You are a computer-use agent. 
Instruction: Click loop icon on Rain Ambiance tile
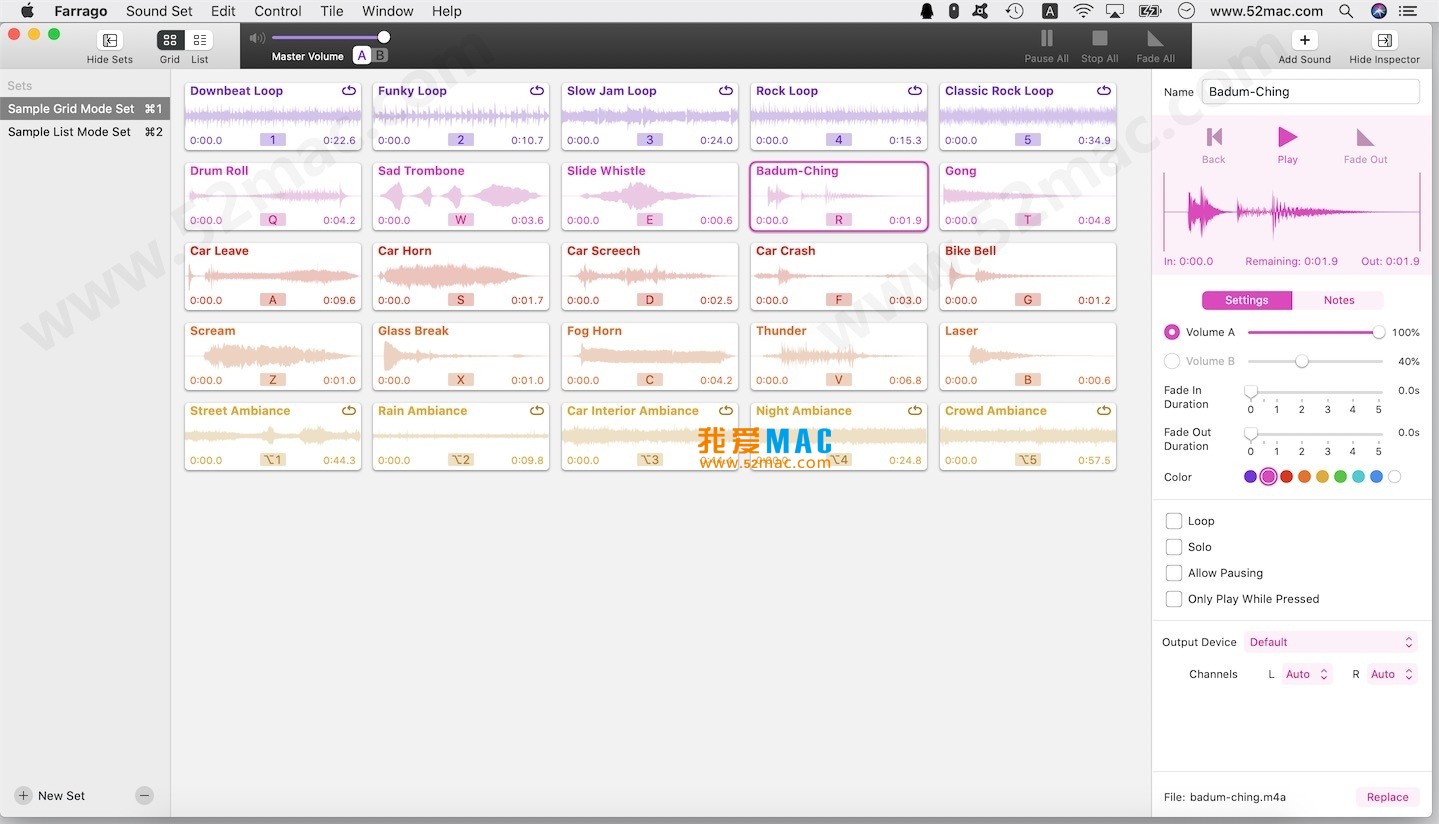click(x=537, y=410)
